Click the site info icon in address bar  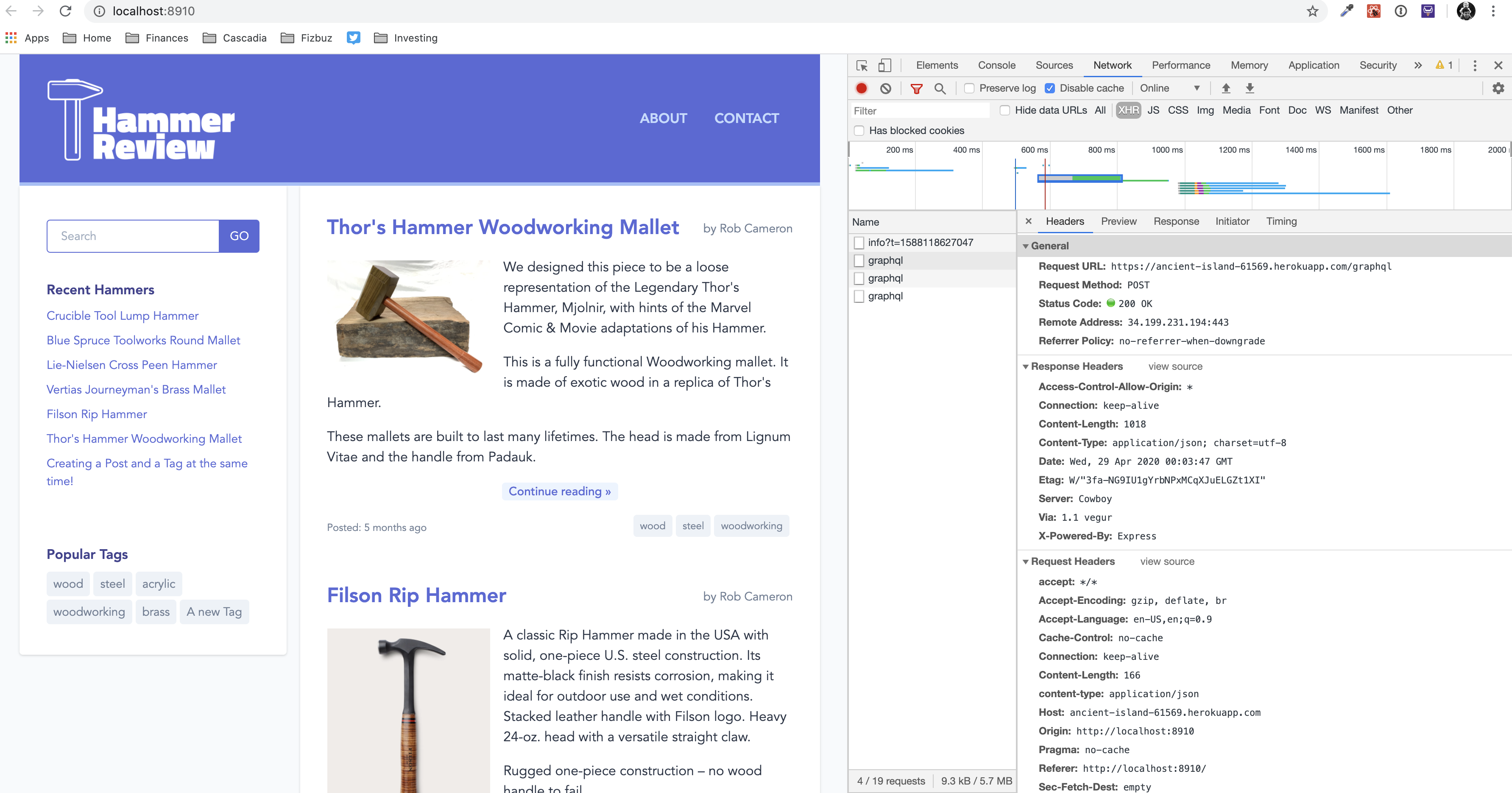click(99, 11)
